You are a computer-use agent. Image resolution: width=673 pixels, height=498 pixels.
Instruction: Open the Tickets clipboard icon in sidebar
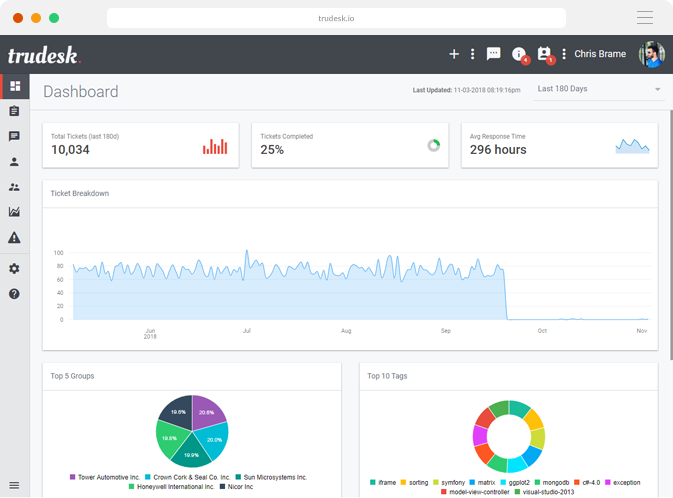click(x=14, y=111)
